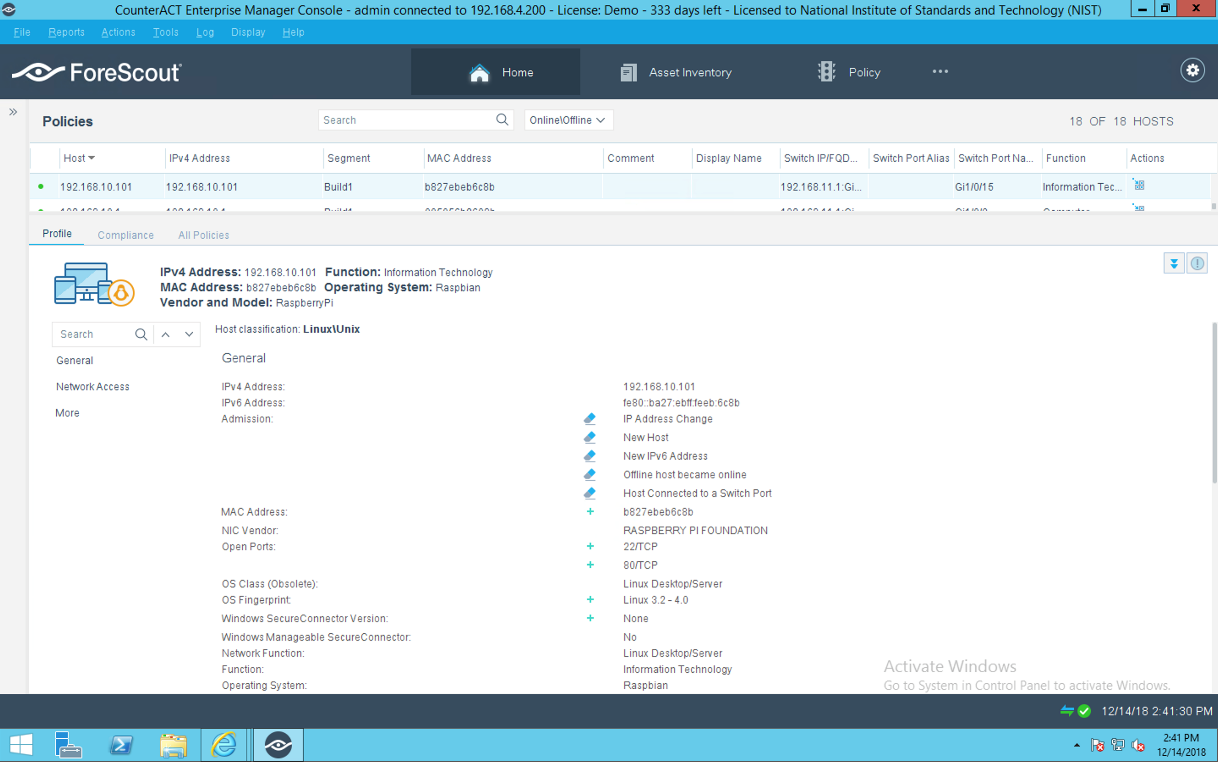Open File Explorer from taskbar
This screenshot has width=1218, height=762.
tap(174, 745)
